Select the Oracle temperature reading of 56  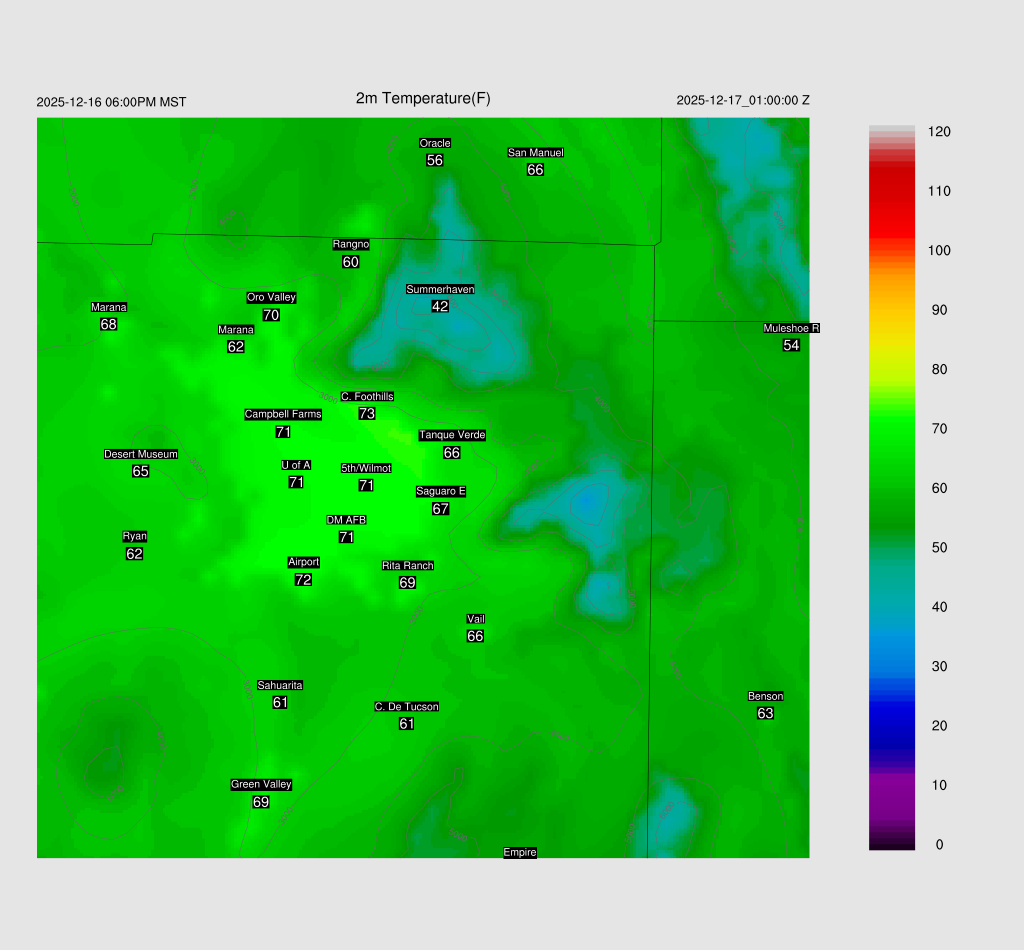(435, 160)
